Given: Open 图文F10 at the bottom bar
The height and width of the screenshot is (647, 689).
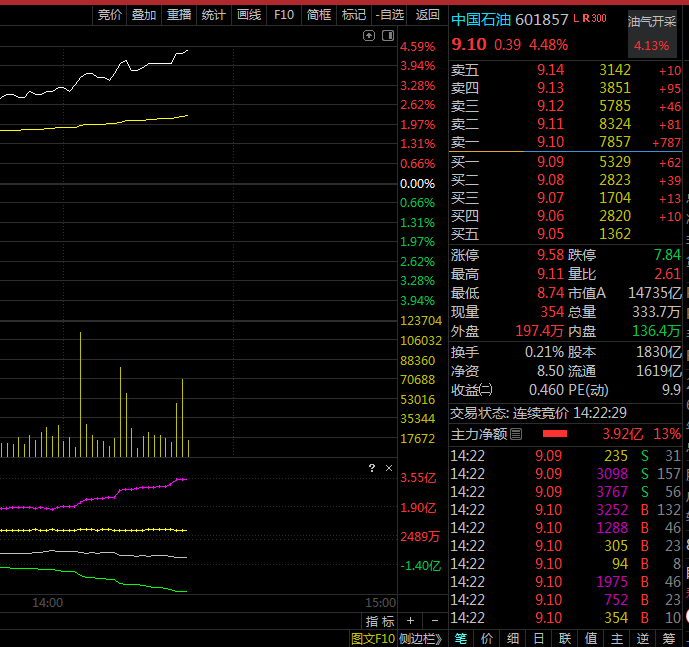Looking at the screenshot, I should [x=373, y=639].
